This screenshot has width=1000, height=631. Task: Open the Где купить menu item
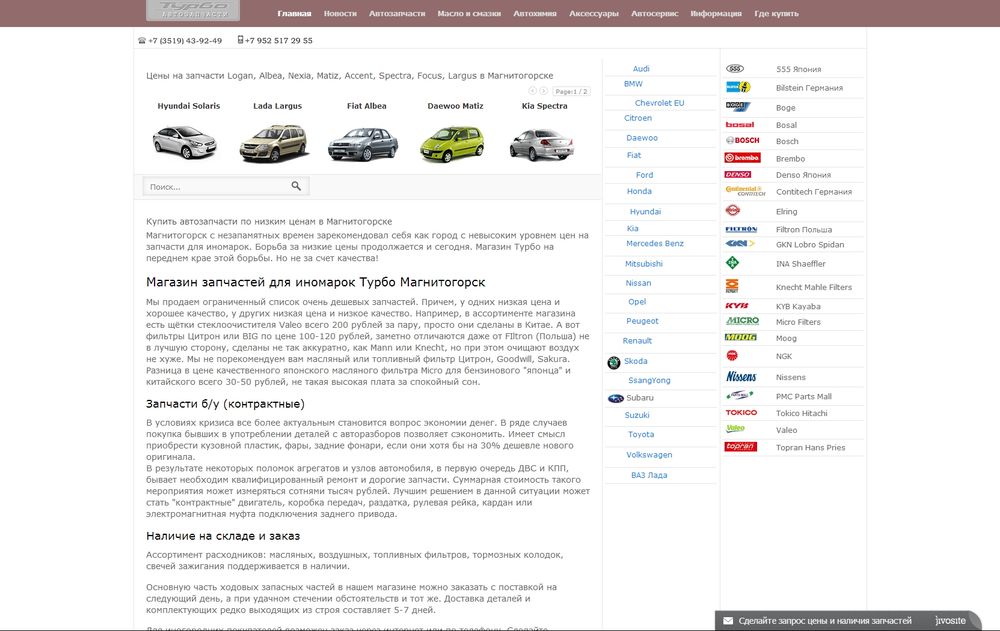coord(776,13)
